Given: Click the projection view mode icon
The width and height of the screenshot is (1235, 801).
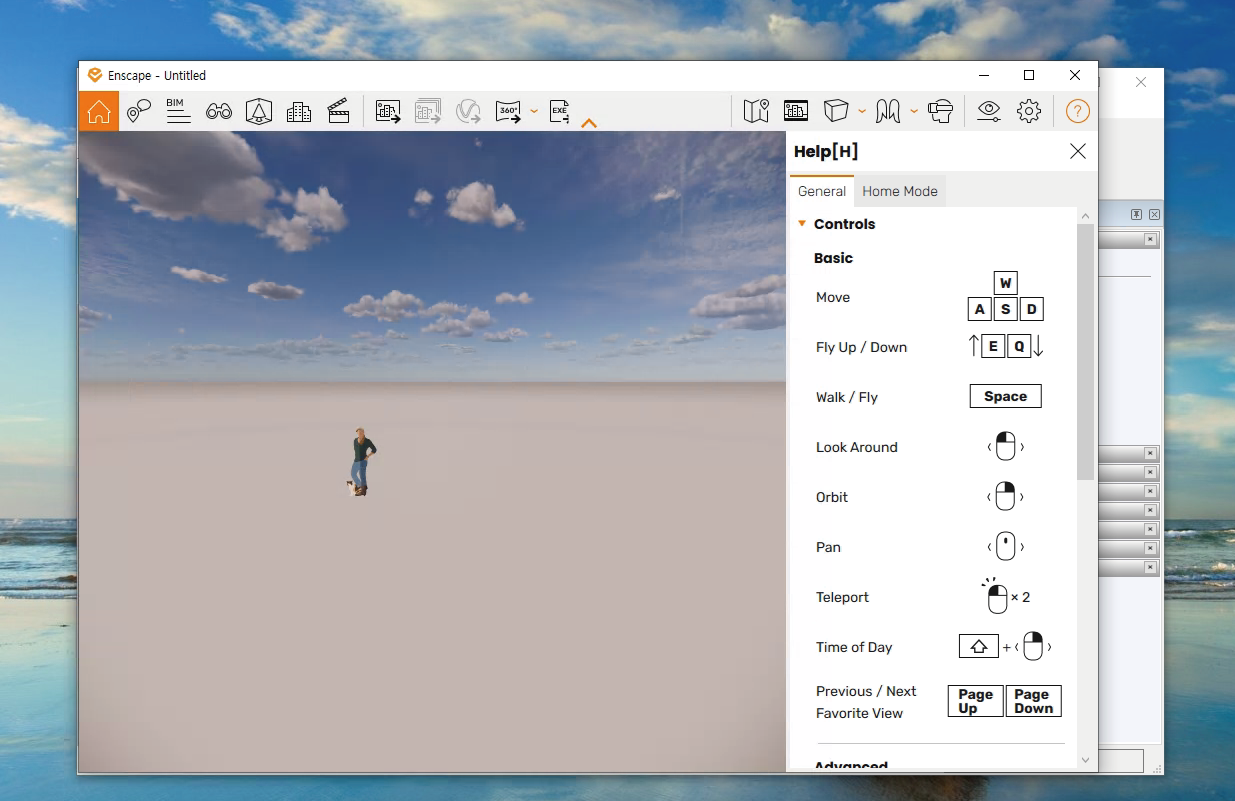Looking at the screenshot, I should click(x=888, y=111).
